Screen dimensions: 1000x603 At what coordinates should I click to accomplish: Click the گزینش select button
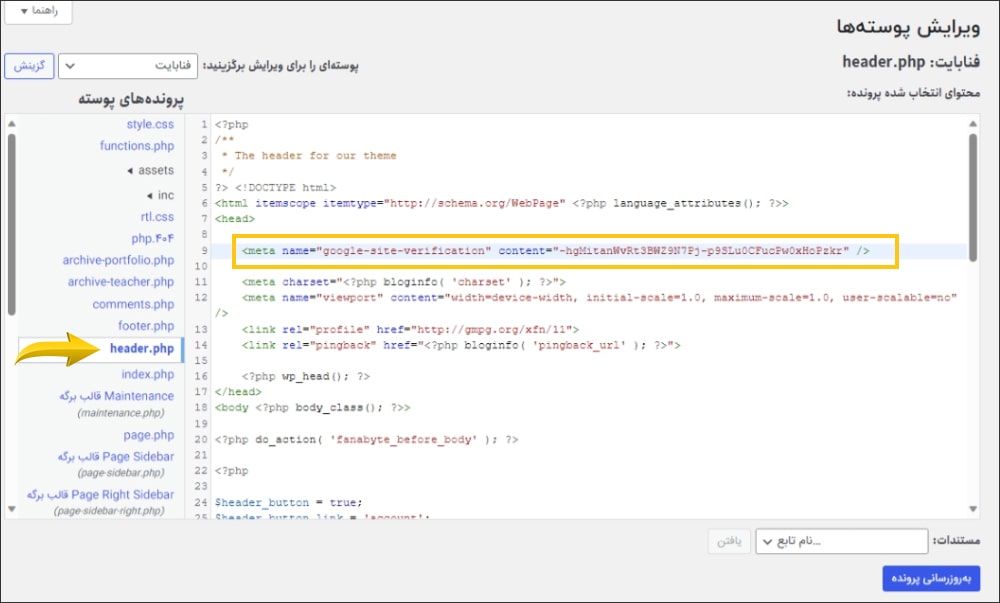(x=29, y=66)
